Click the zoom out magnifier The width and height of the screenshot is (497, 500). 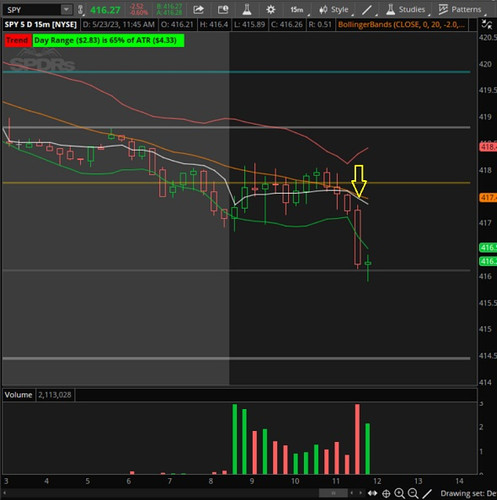[x=413, y=493]
